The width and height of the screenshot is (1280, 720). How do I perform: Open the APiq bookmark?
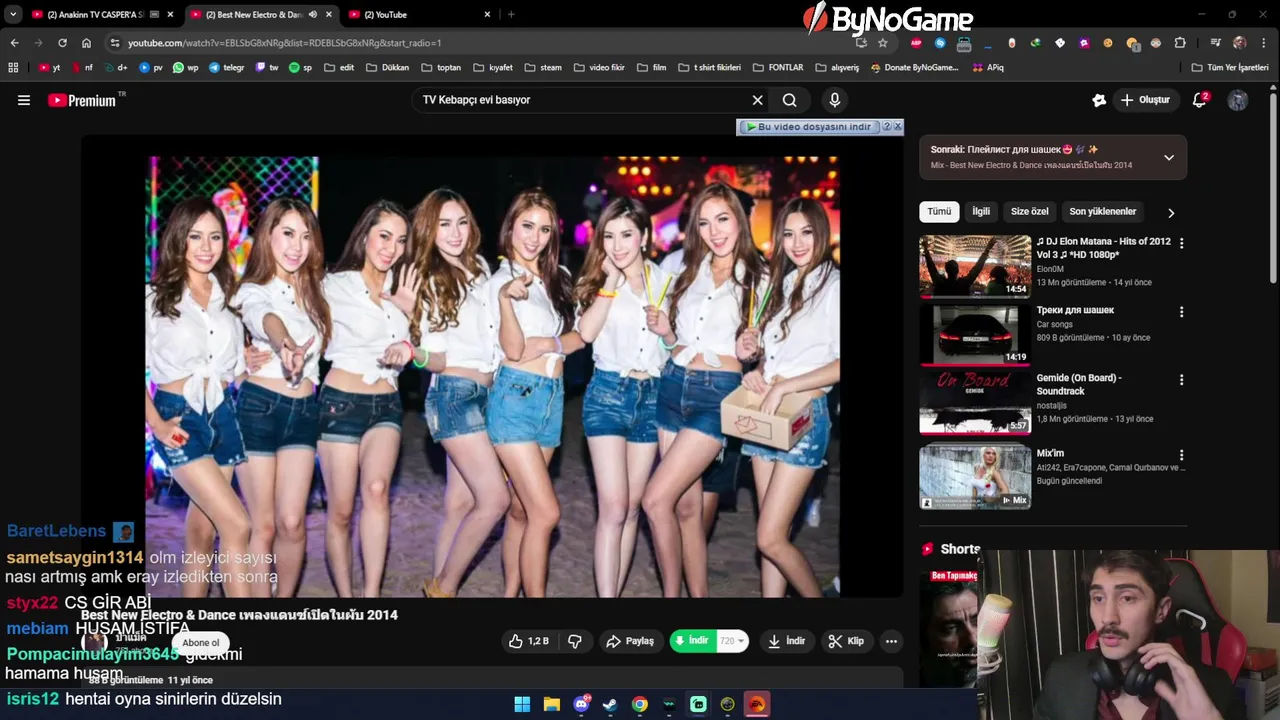click(x=987, y=68)
